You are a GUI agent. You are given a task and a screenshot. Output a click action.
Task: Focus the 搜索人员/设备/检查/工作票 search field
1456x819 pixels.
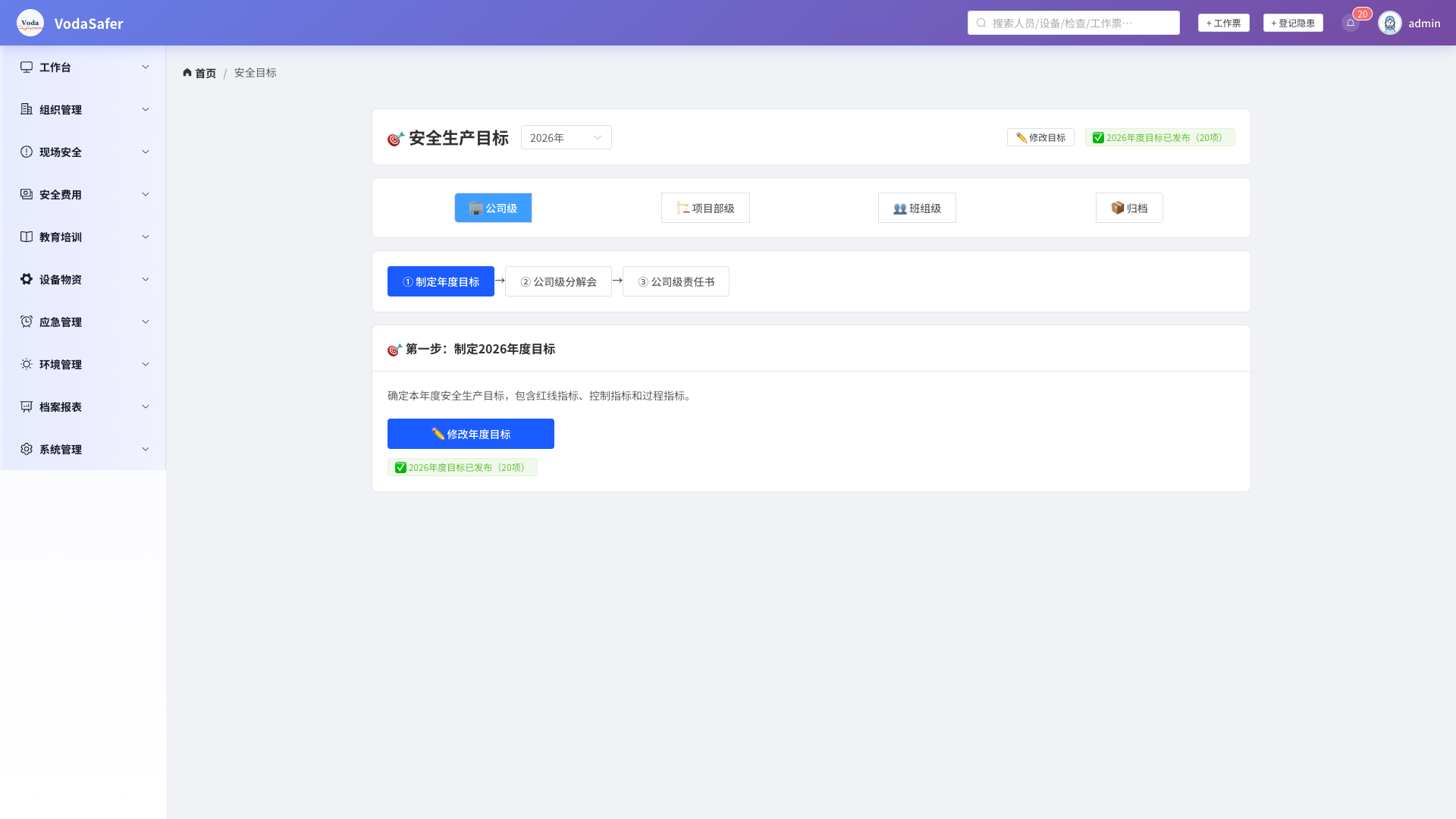[1074, 23]
